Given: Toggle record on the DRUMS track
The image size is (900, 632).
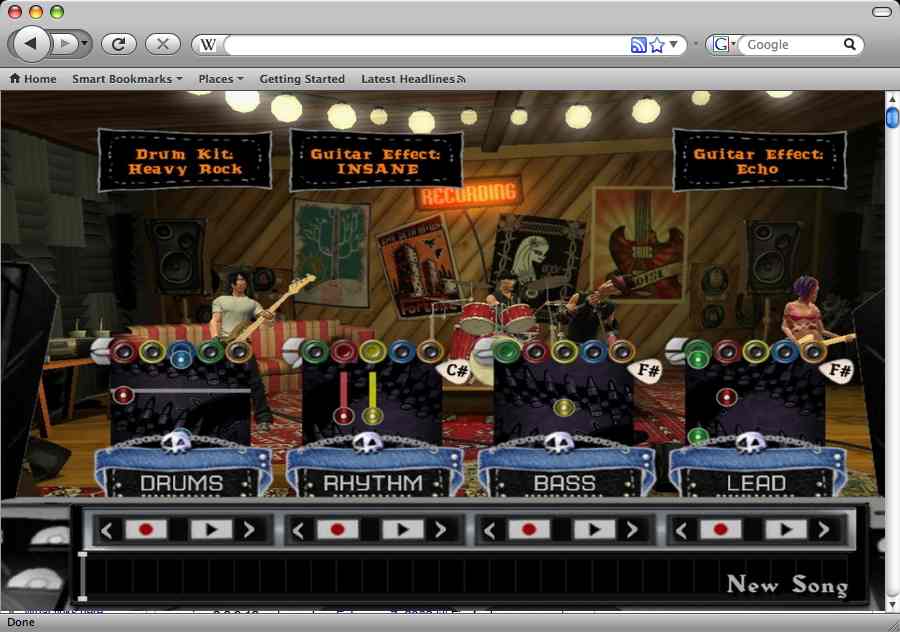Looking at the screenshot, I should (x=146, y=529).
